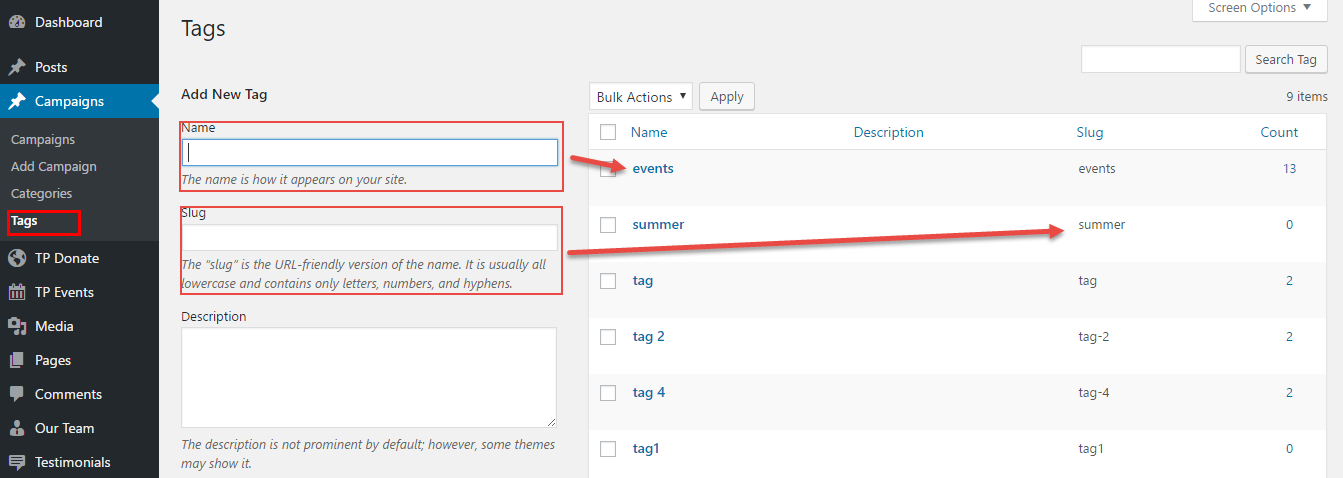Image resolution: width=1343 pixels, height=478 pixels.
Task: Check the box next to tag 2
Action: tap(608, 337)
